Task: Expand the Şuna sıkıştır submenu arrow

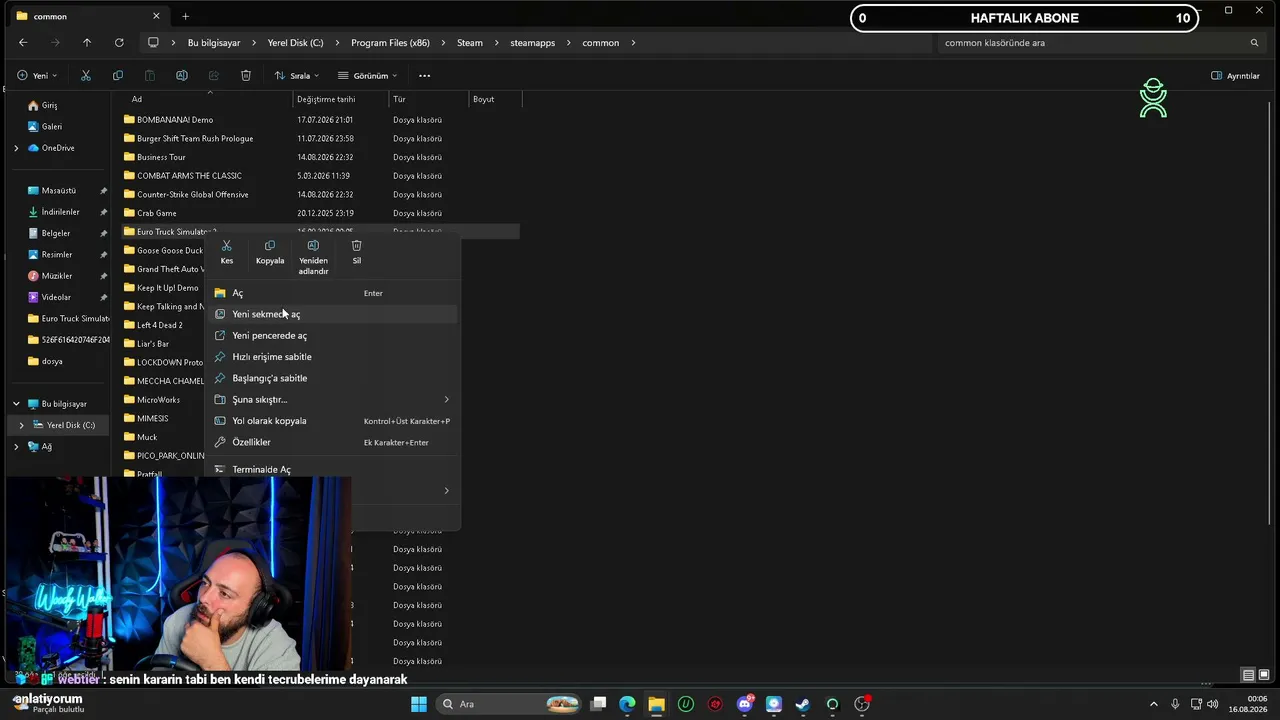Action: point(446,400)
